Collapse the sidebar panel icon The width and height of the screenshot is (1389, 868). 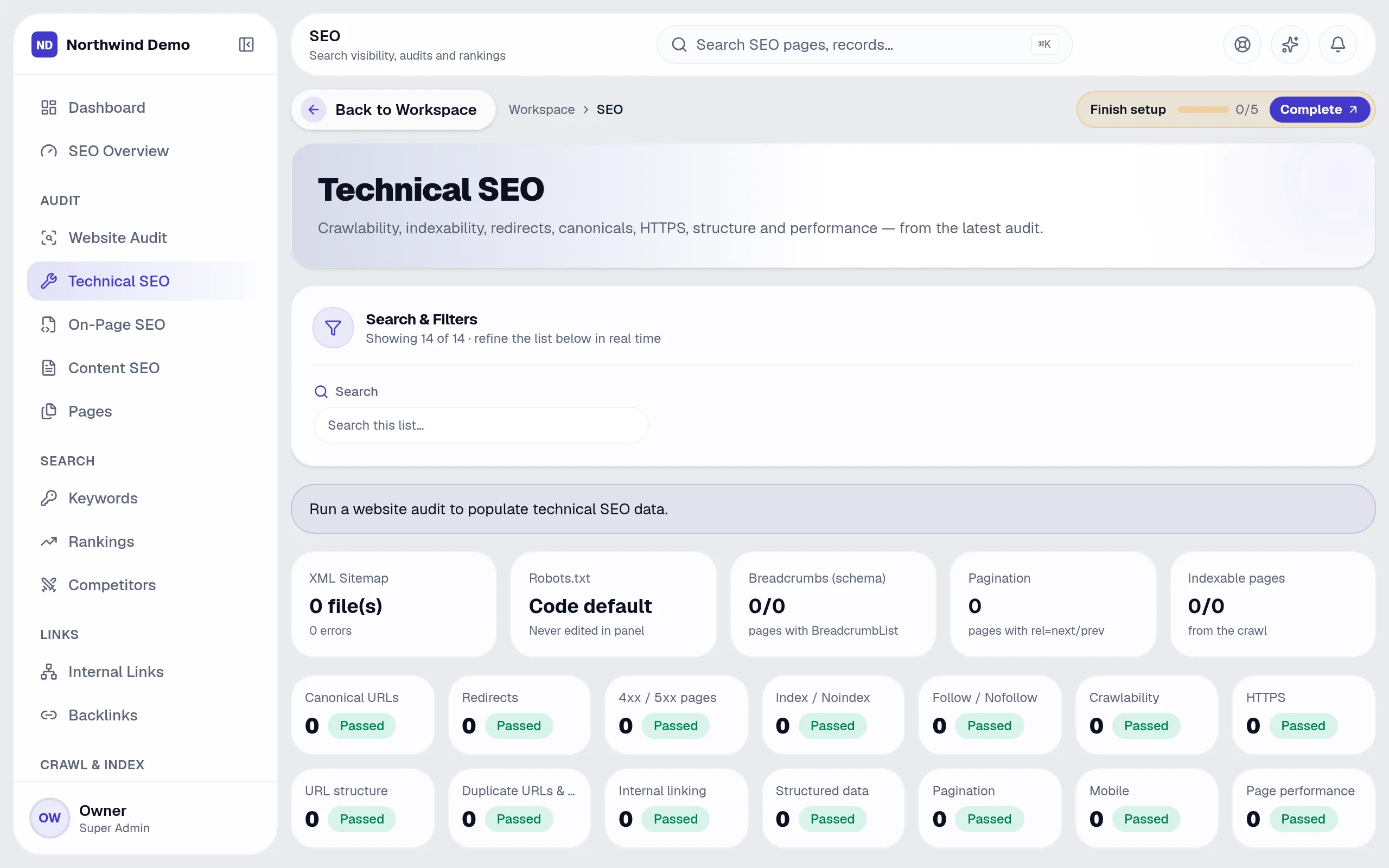click(246, 45)
